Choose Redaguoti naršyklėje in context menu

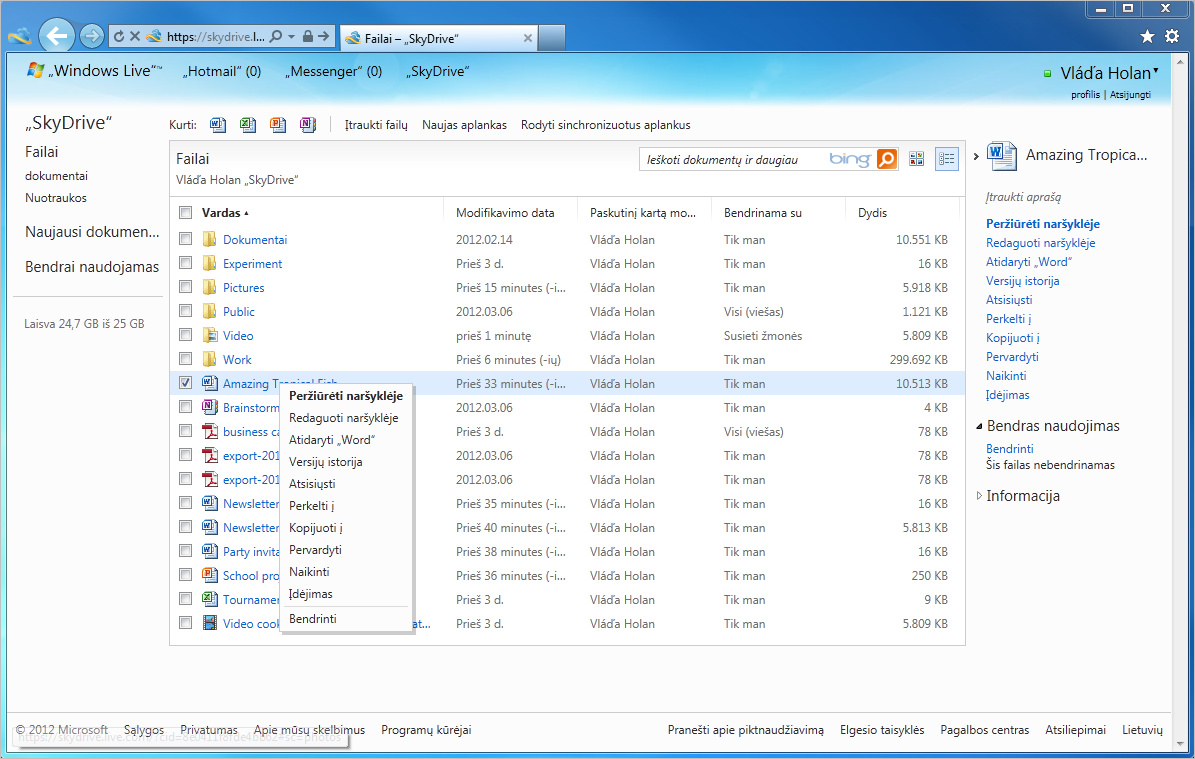tap(344, 418)
